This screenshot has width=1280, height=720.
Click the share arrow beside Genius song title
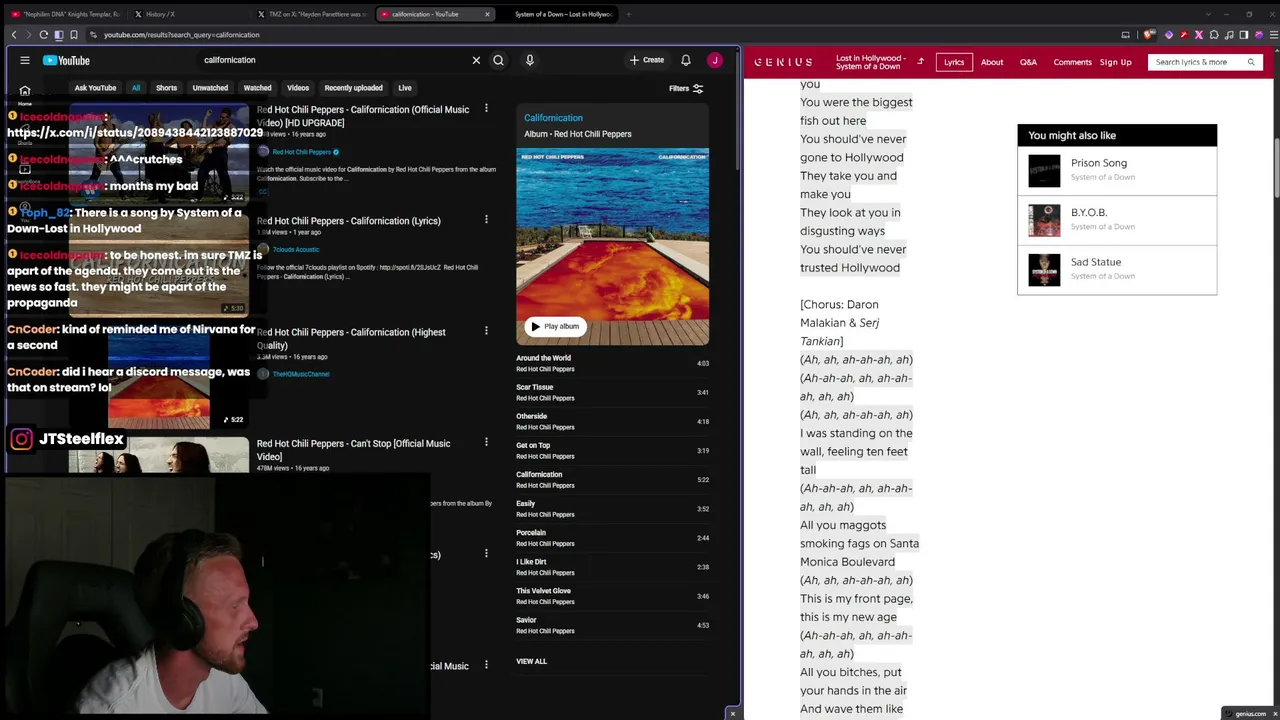click(x=920, y=62)
